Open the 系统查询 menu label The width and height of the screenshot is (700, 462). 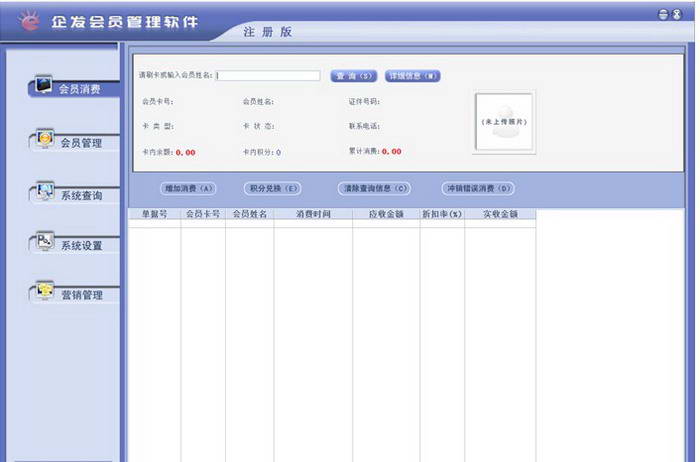pyautogui.click(x=81, y=195)
